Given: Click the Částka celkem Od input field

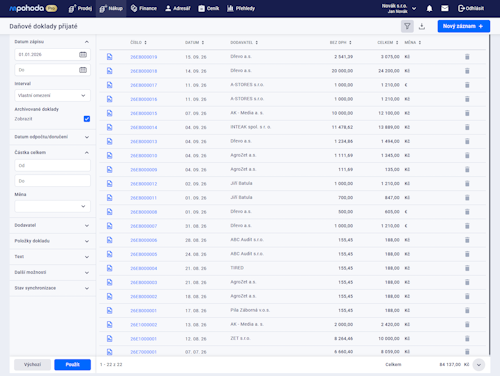Looking at the screenshot, I should 52,165.
